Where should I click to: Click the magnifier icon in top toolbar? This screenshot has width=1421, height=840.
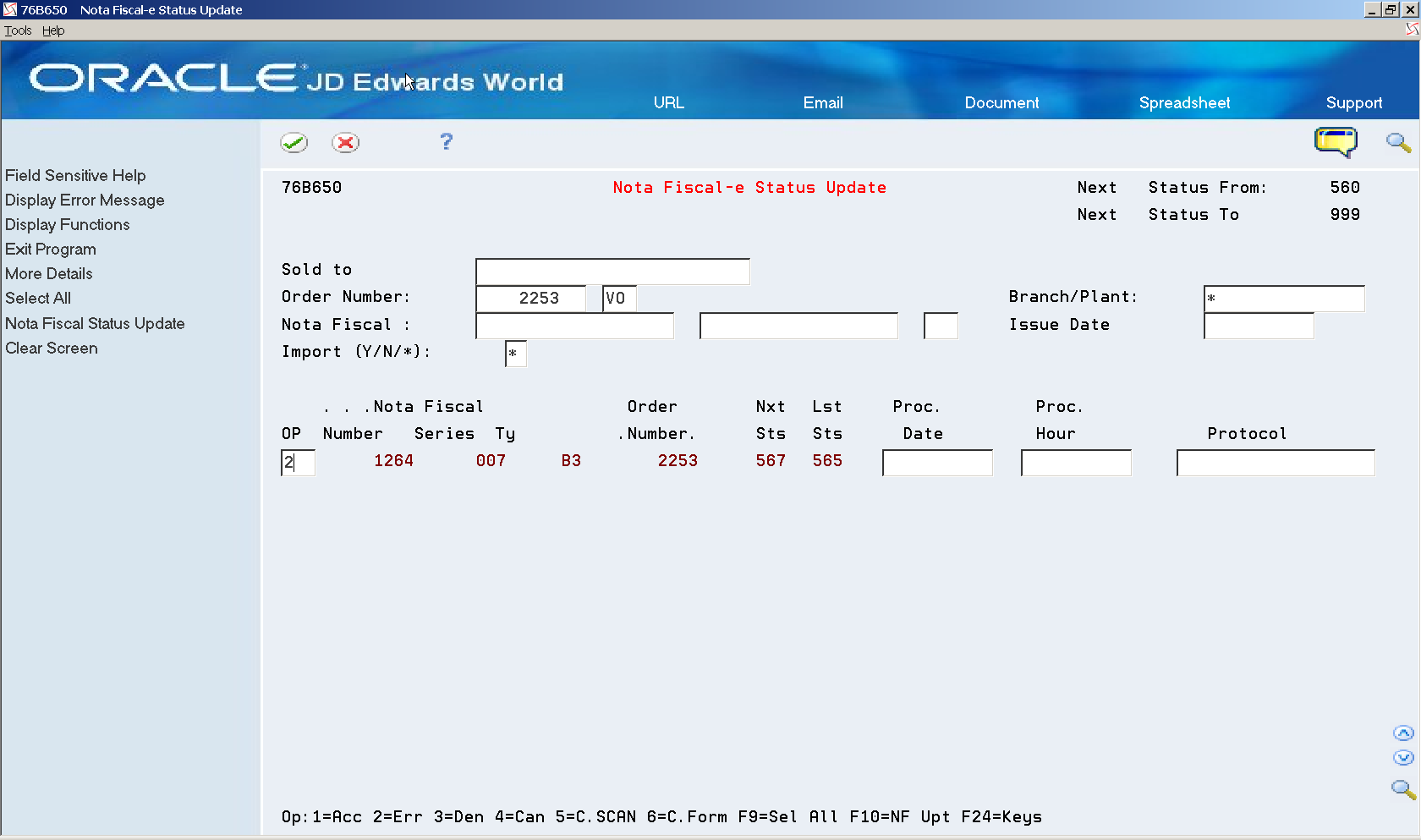coord(1398,142)
